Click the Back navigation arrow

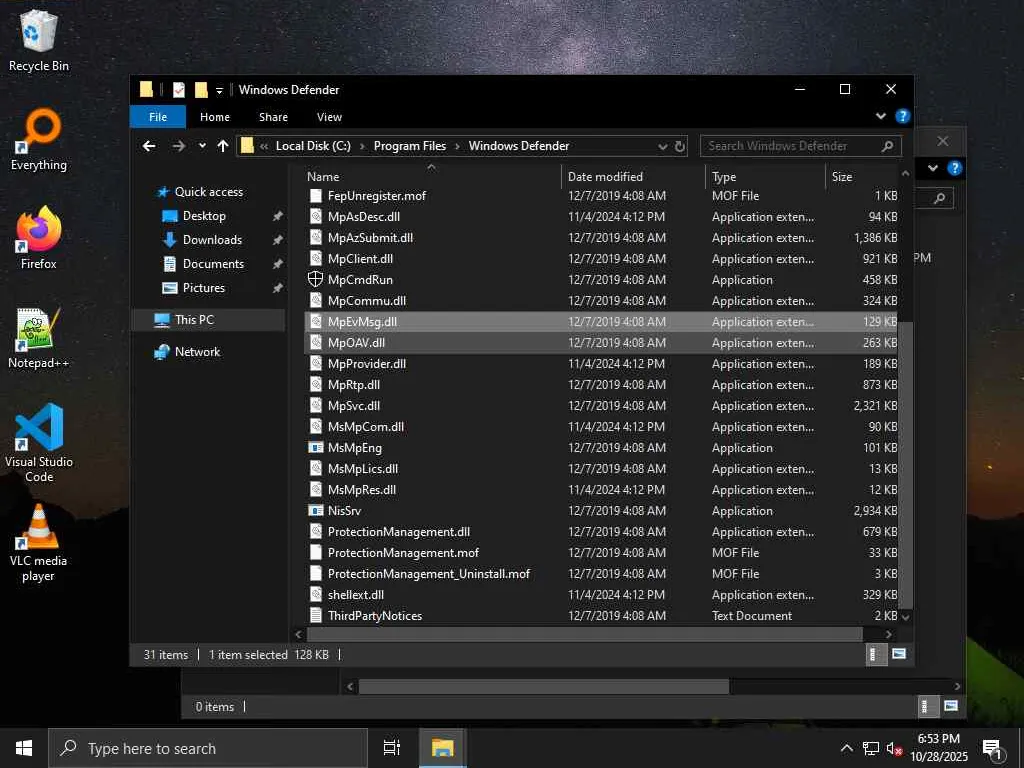150,146
